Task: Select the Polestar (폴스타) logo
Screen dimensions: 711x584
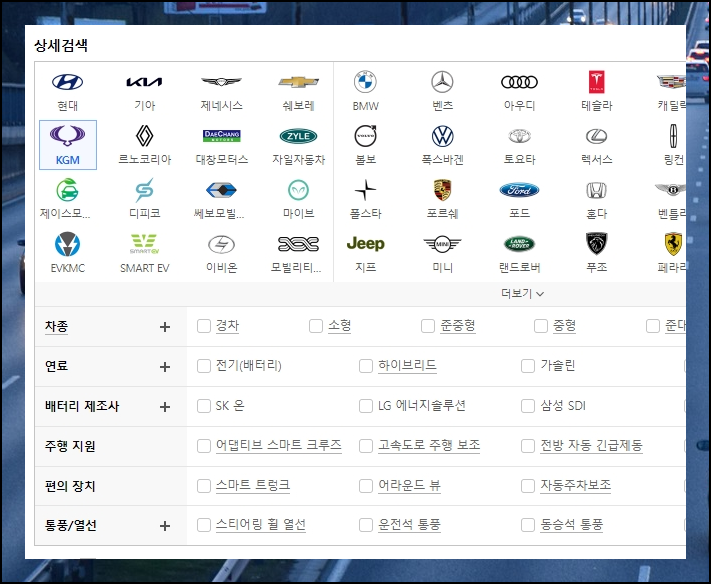Action: tap(365, 190)
